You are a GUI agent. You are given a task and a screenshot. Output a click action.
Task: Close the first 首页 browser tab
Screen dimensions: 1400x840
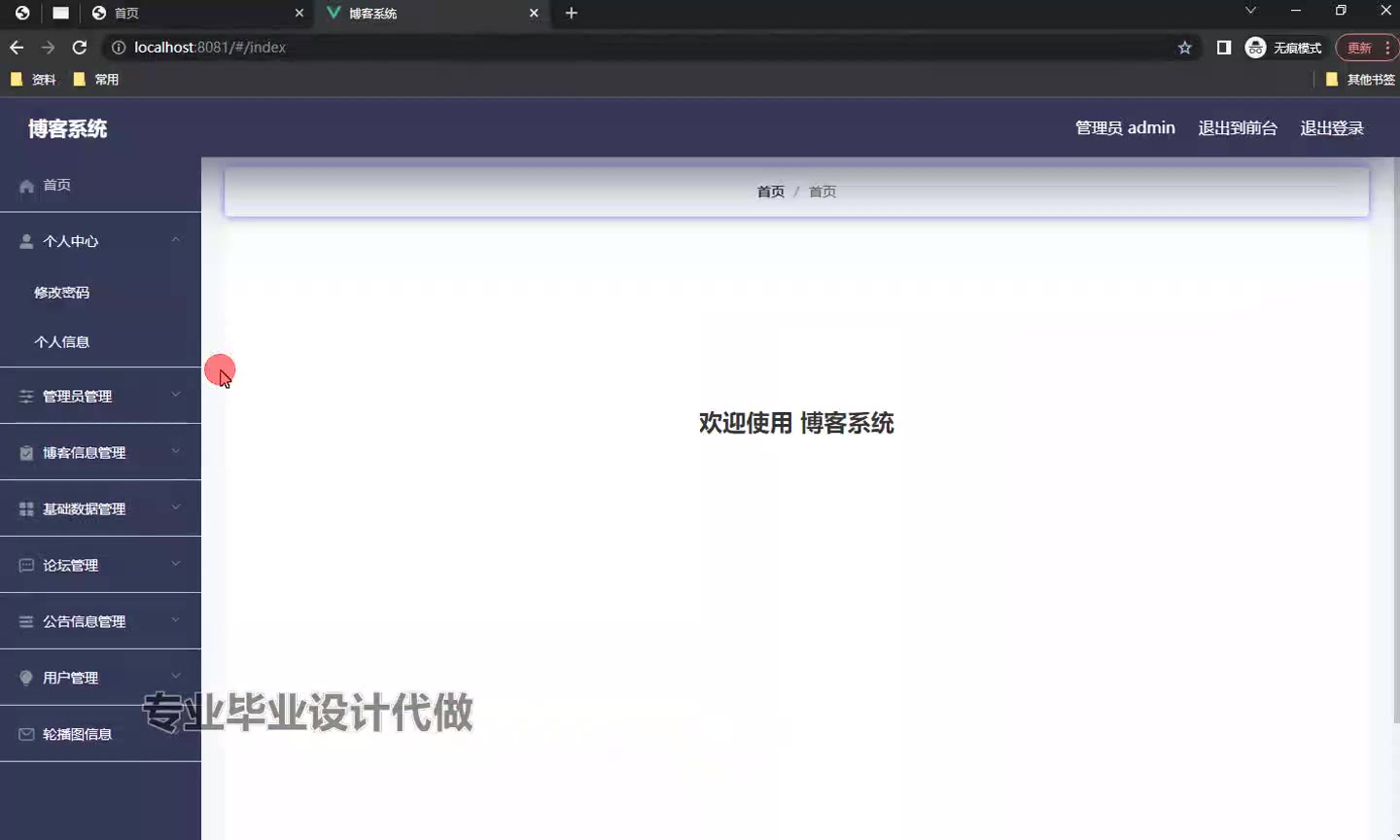[x=299, y=14]
